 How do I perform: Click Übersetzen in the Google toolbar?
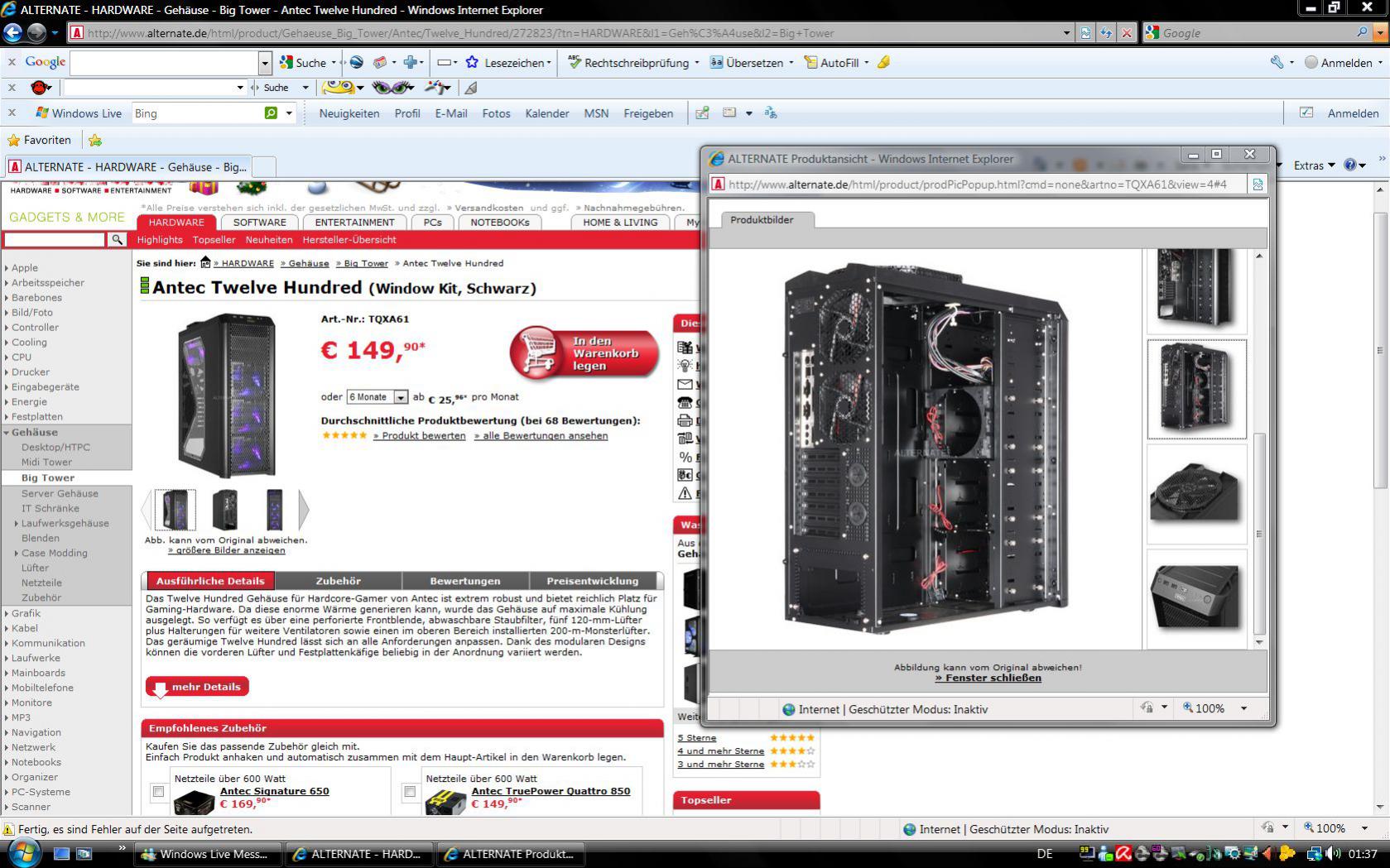[x=752, y=63]
